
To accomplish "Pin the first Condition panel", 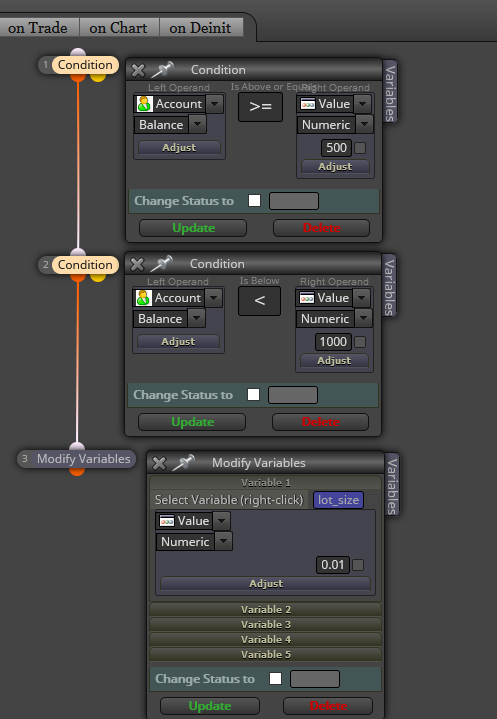I will 162,70.
